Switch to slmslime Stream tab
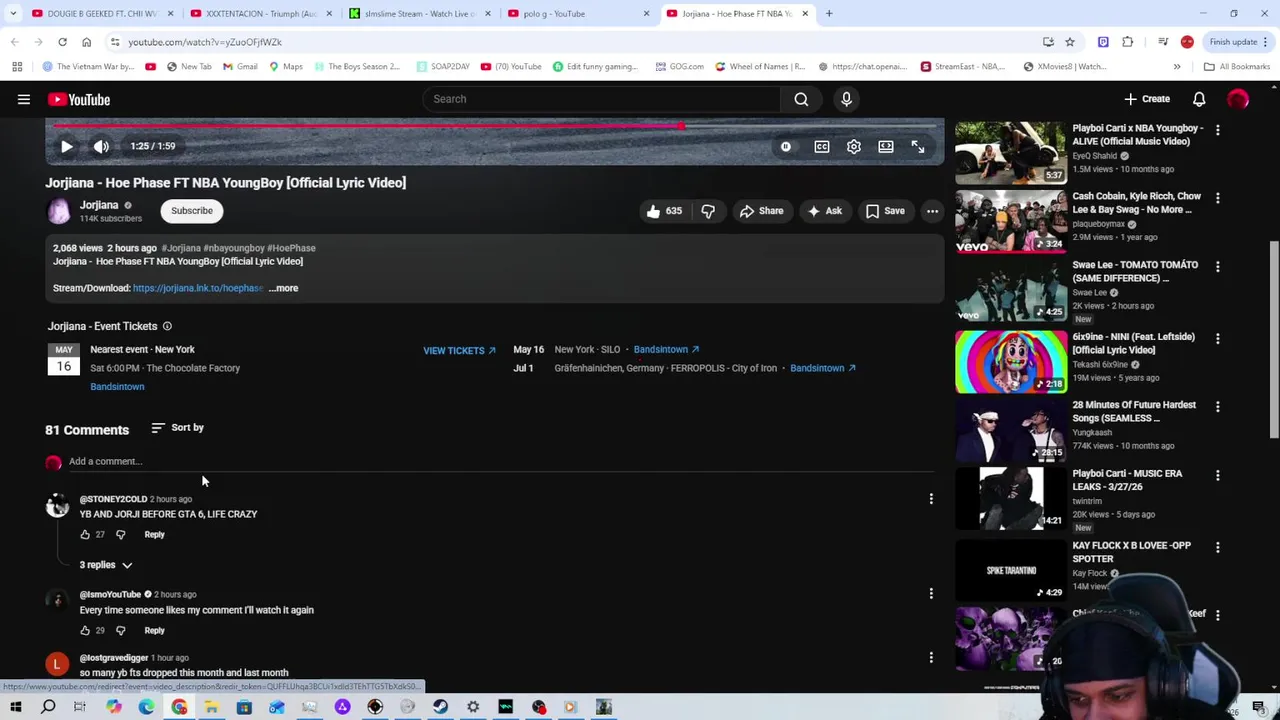 point(420,14)
